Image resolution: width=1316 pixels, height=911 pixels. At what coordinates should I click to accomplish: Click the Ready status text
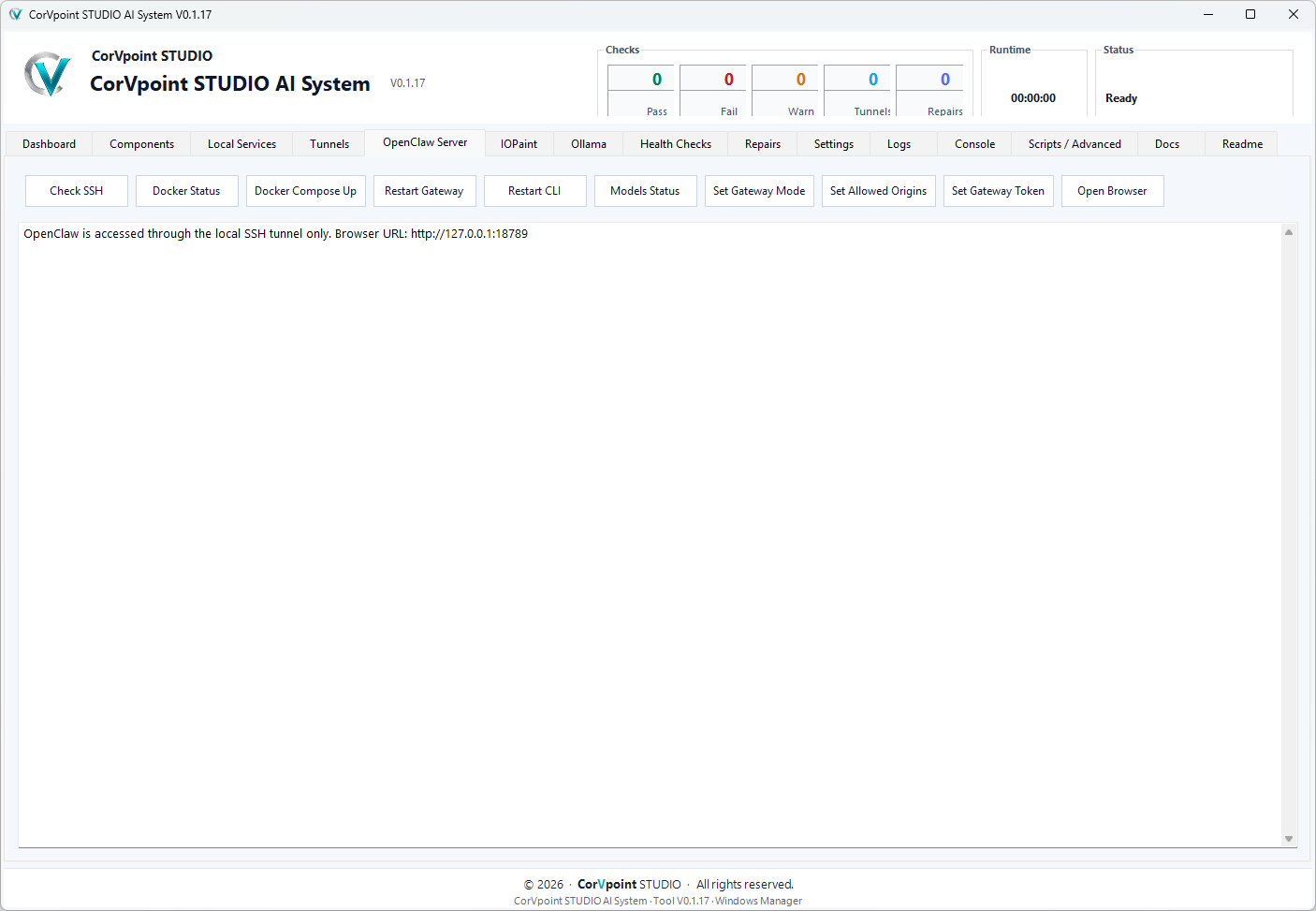pos(1121,98)
